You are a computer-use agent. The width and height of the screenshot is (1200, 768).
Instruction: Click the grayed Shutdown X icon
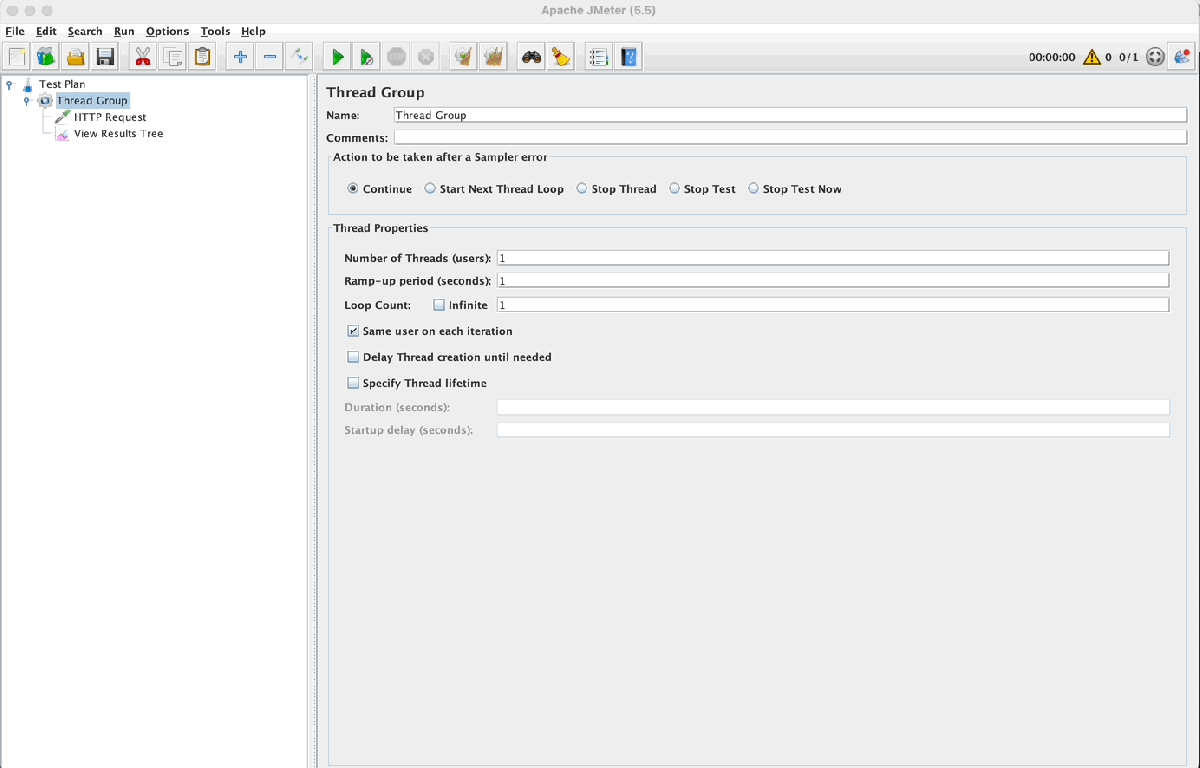click(x=426, y=57)
